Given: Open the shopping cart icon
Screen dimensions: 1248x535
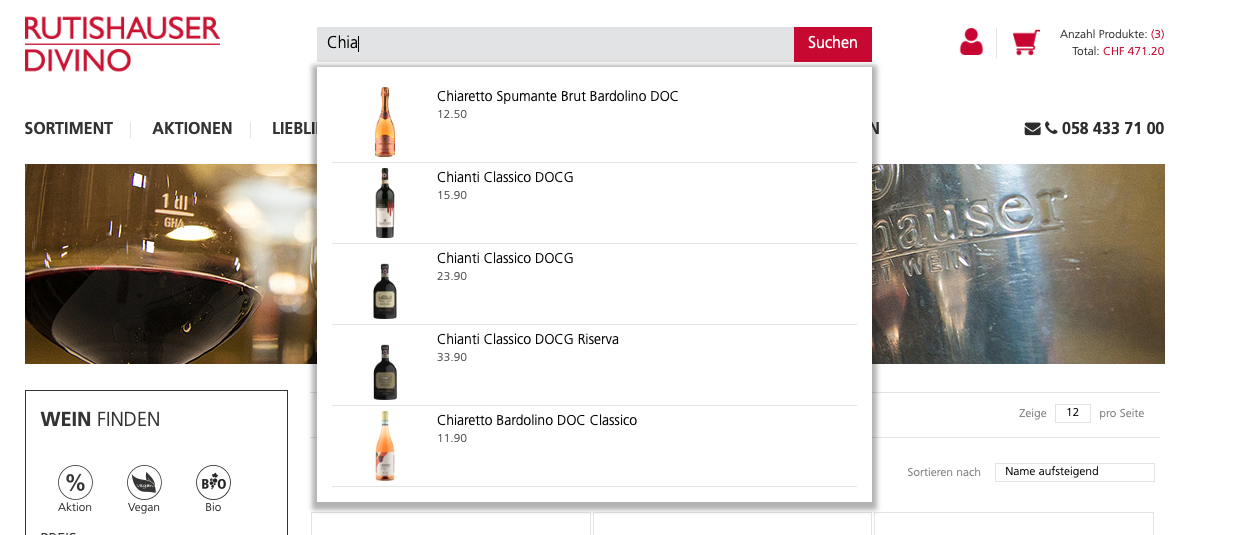Looking at the screenshot, I should [x=1025, y=42].
